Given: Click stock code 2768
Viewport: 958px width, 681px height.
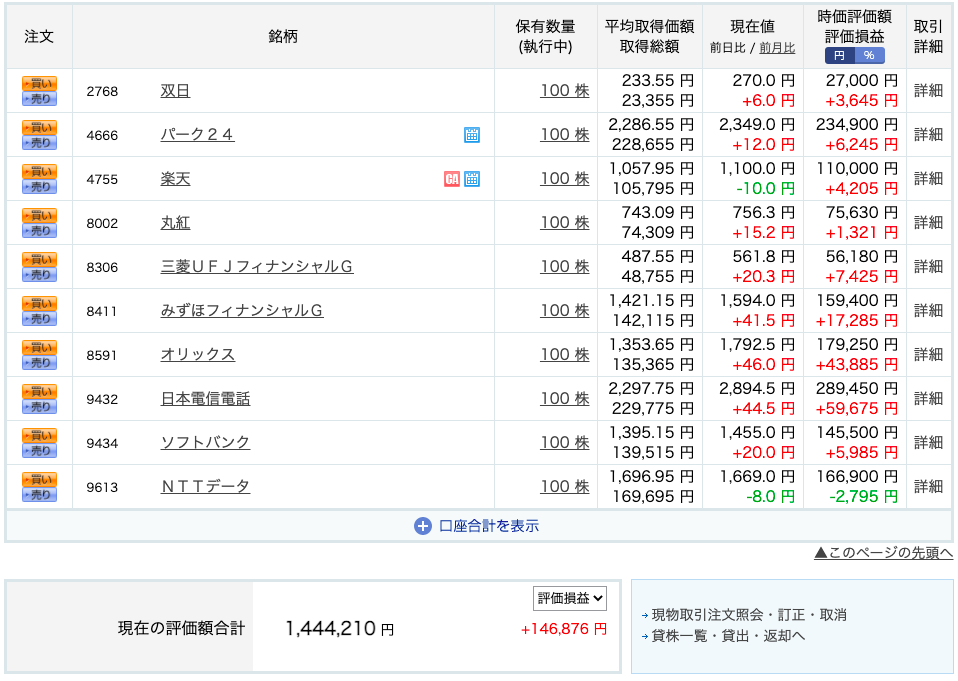Looking at the screenshot, I should 101,92.
